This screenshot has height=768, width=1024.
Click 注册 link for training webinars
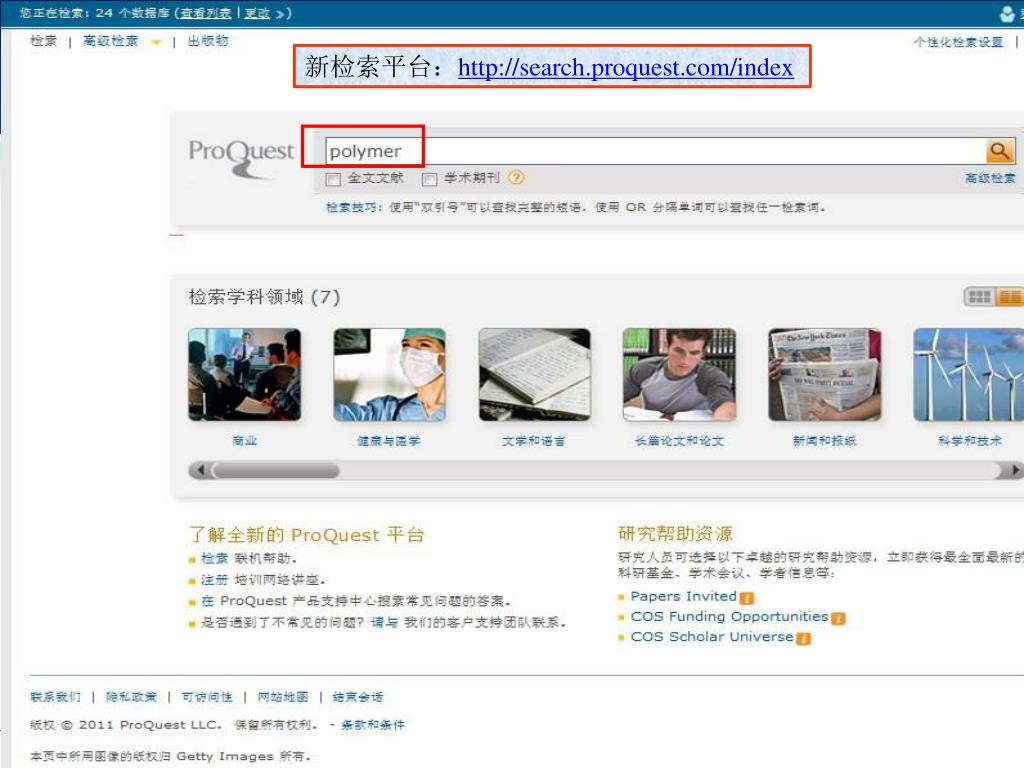click(215, 580)
